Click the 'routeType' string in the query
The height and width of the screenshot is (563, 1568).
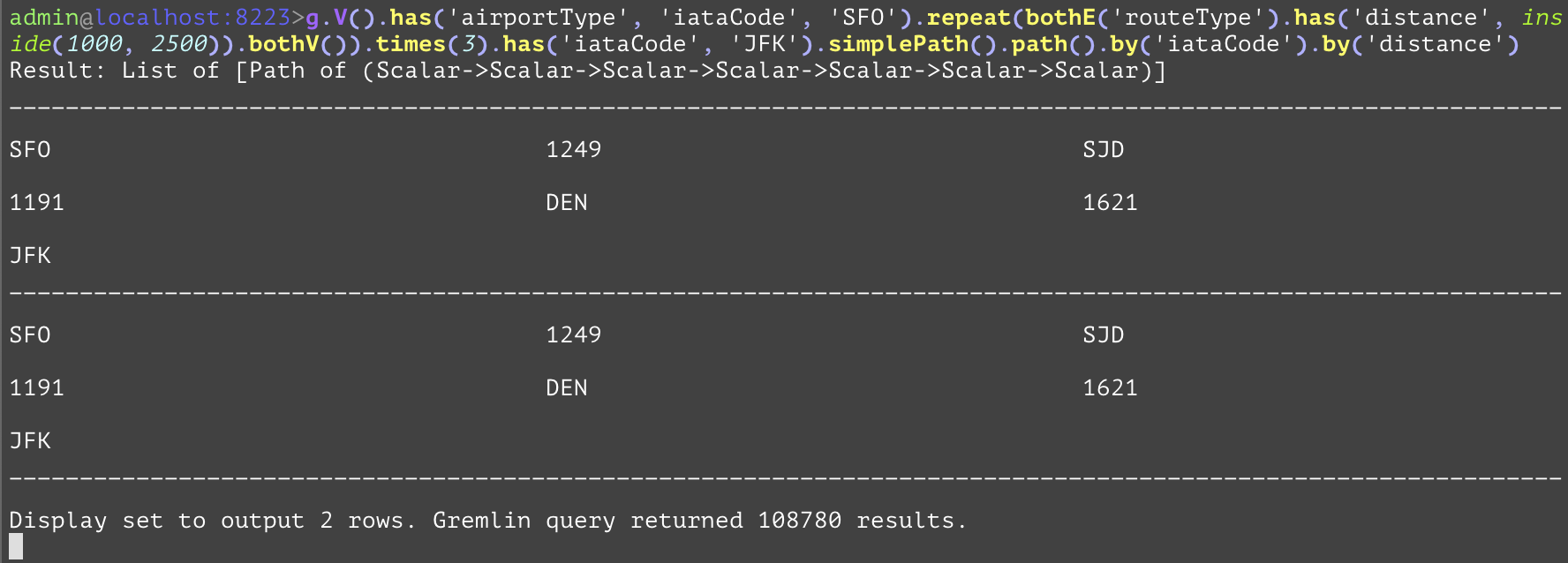tap(1187, 18)
